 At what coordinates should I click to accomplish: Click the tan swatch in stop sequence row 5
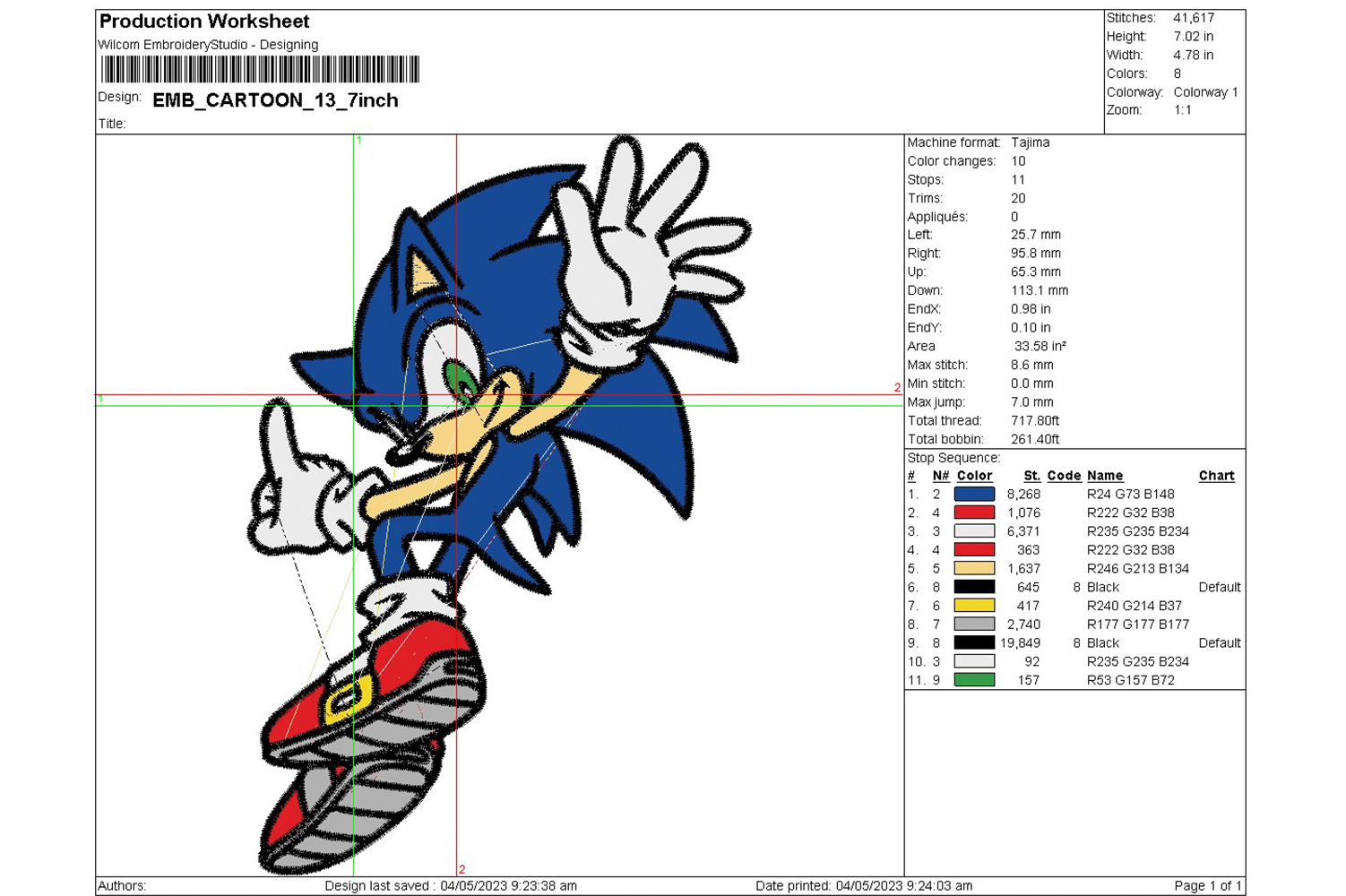974,568
